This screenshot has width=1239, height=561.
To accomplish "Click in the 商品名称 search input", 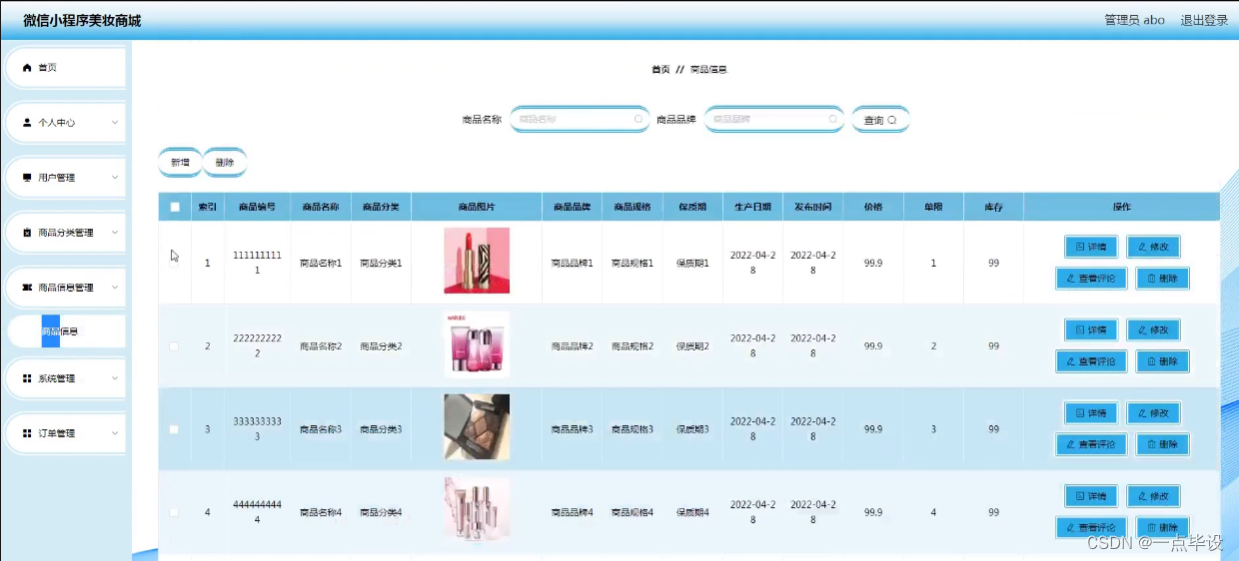I will pos(580,119).
